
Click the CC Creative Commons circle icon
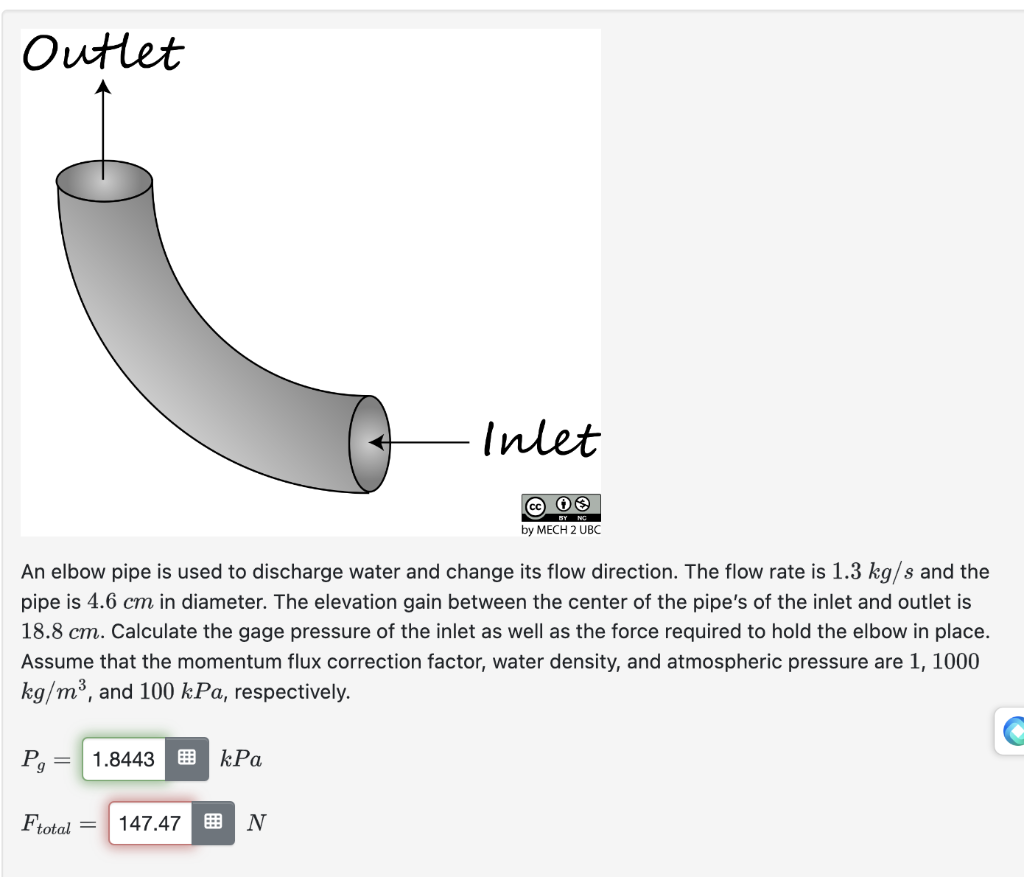[x=535, y=505]
